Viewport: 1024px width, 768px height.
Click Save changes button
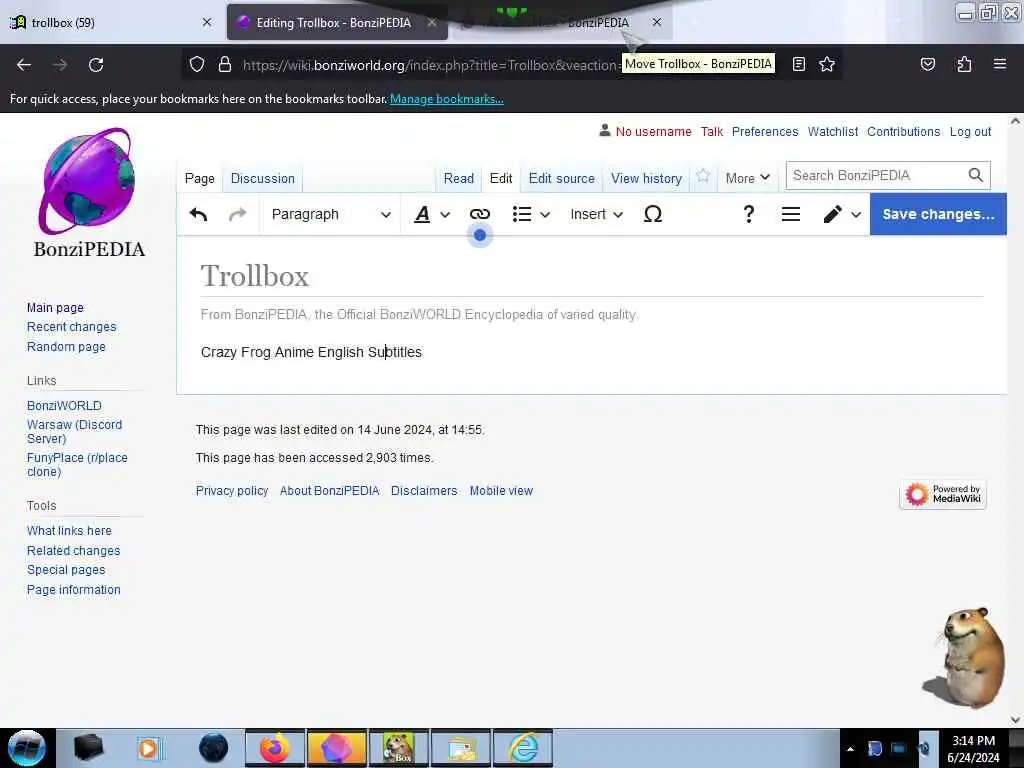point(938,214)
